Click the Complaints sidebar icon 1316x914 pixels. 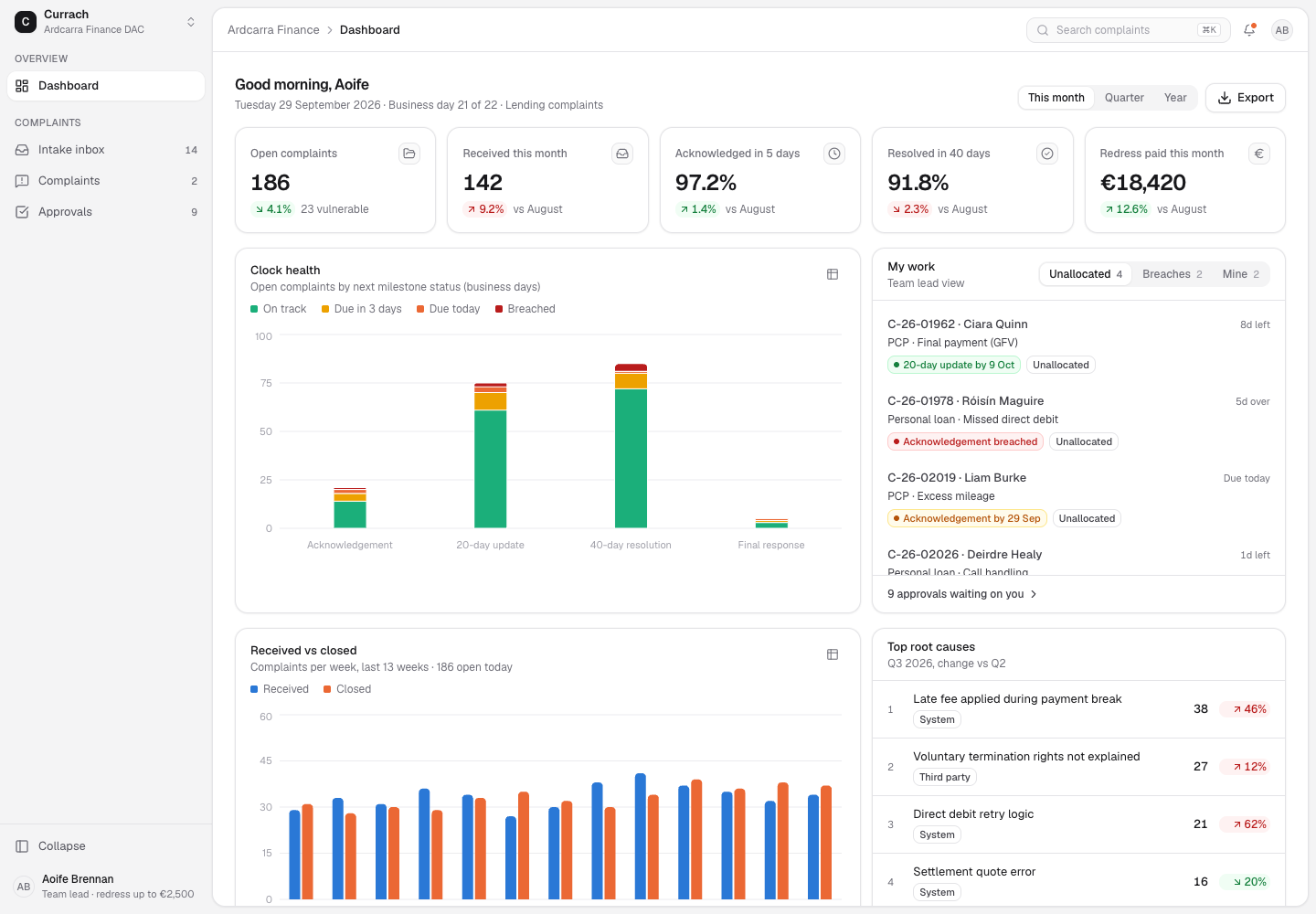pos(22,181)
